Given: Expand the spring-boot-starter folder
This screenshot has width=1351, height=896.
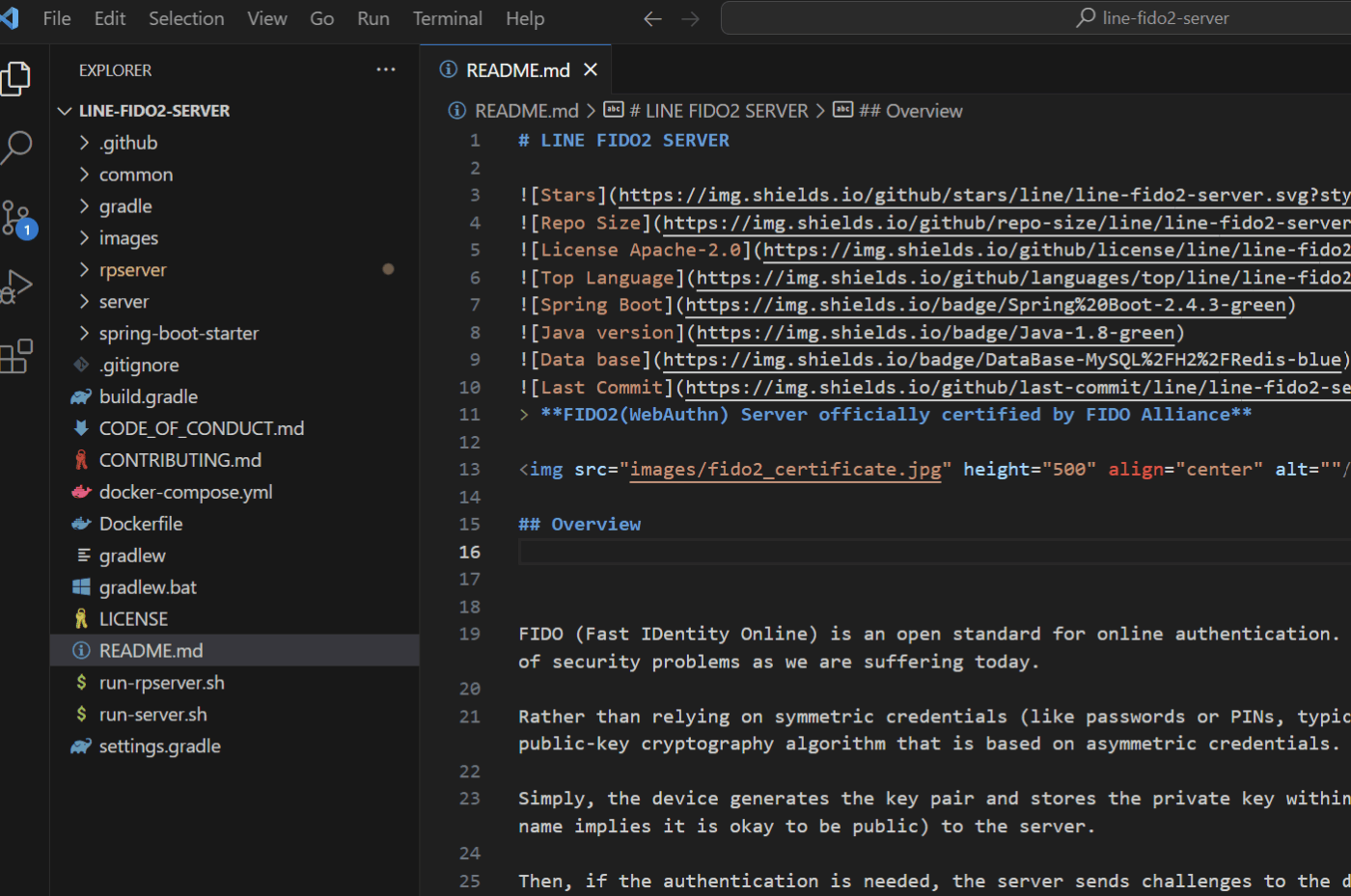Looking at the screenshot, I should (179, 334).
